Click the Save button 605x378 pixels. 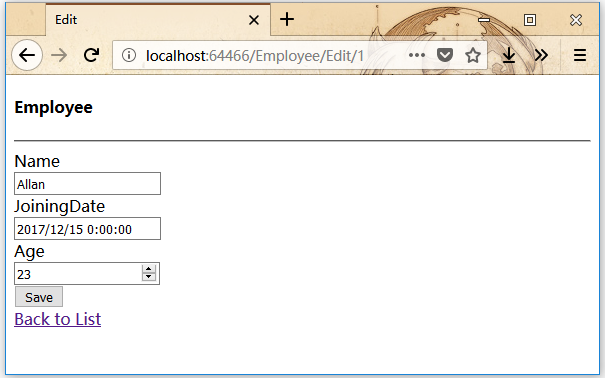click(39, 297)
